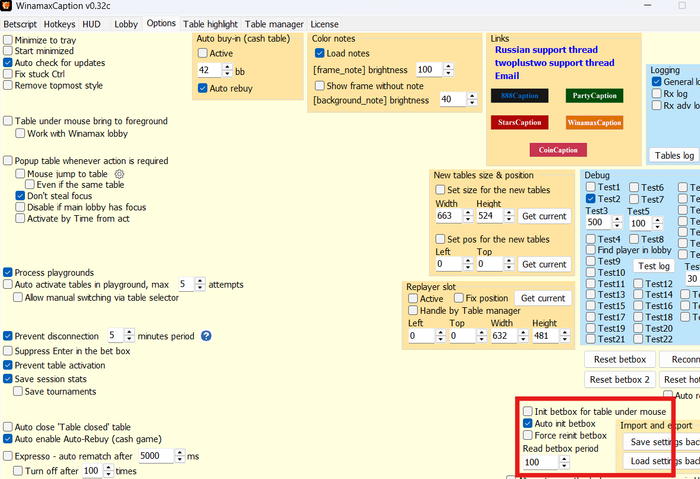
Task: Adjust background_note brightness stepper
Action: click(x=472, y=100)
